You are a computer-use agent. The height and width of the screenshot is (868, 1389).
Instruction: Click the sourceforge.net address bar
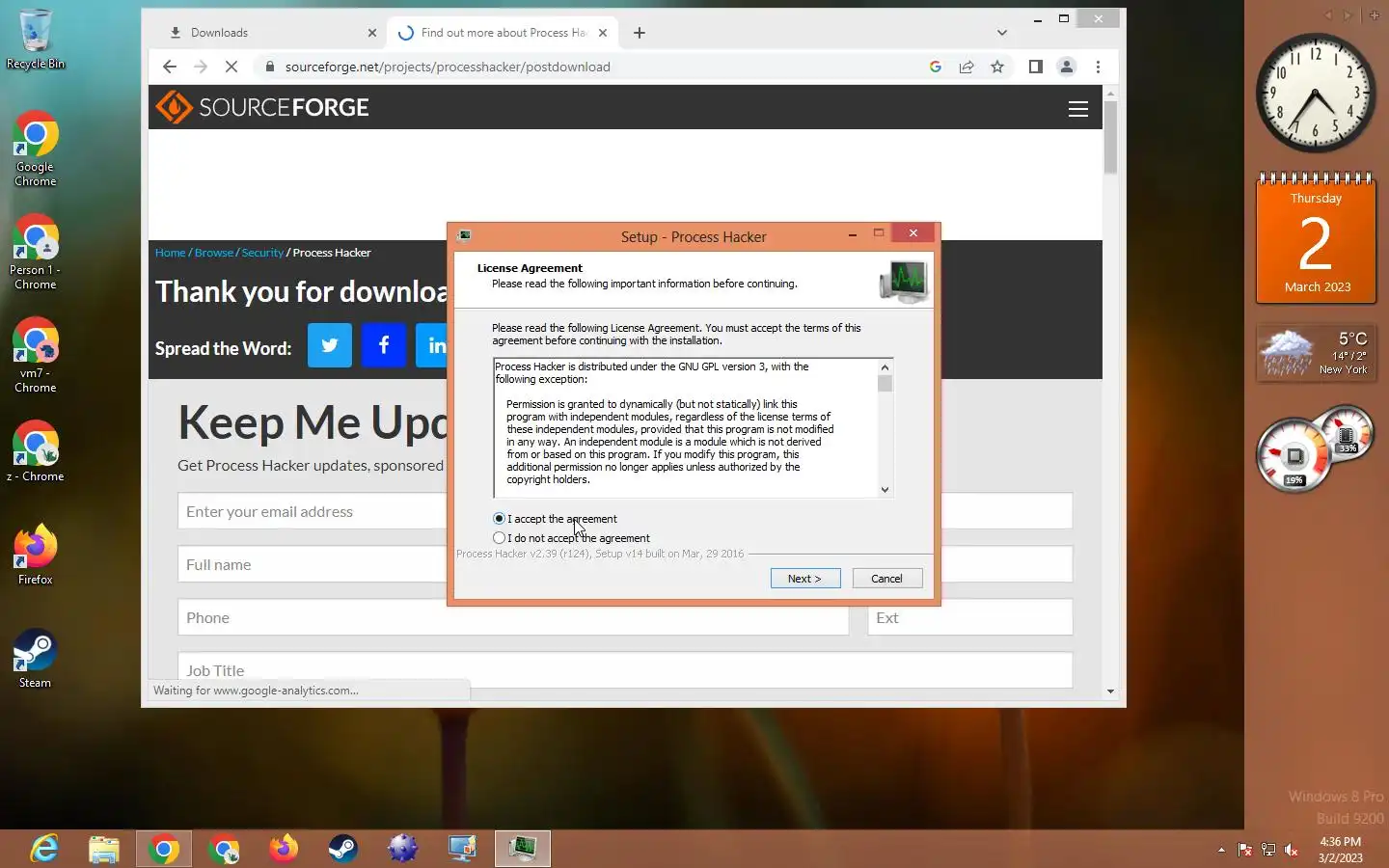click(588, 67)
